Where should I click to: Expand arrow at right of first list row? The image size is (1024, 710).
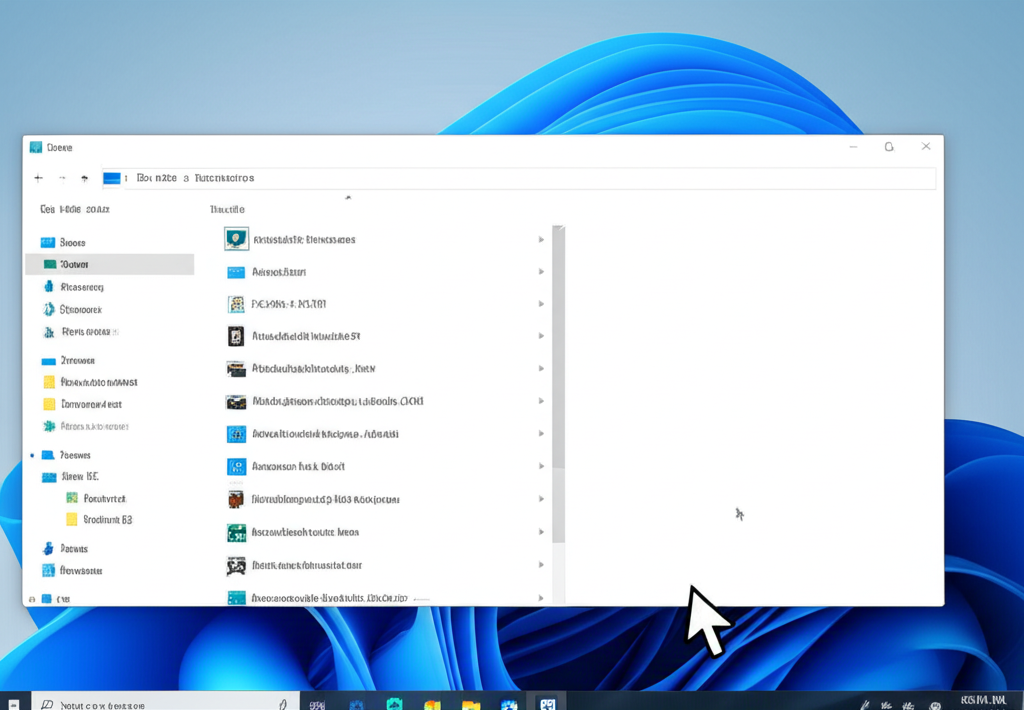point(541,240)
